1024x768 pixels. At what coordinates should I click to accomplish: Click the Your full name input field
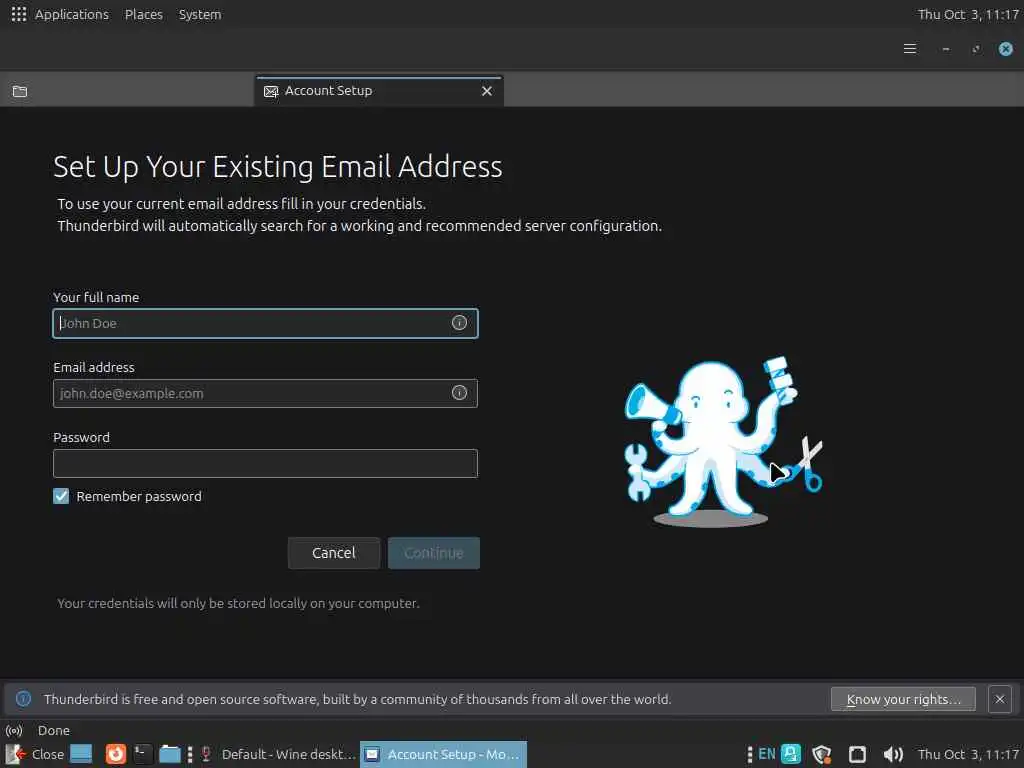point(265,323)
